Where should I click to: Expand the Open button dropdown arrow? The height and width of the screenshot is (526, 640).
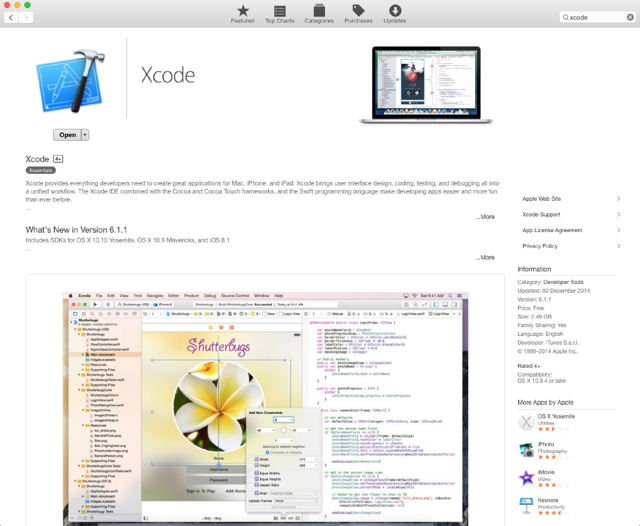click(85, 135)
